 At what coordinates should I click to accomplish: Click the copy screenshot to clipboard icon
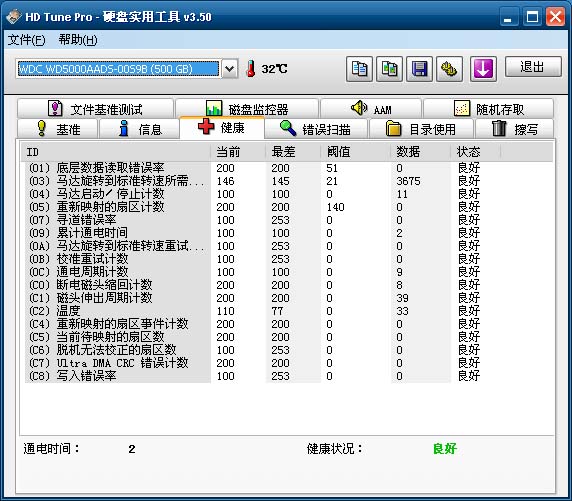389,69
